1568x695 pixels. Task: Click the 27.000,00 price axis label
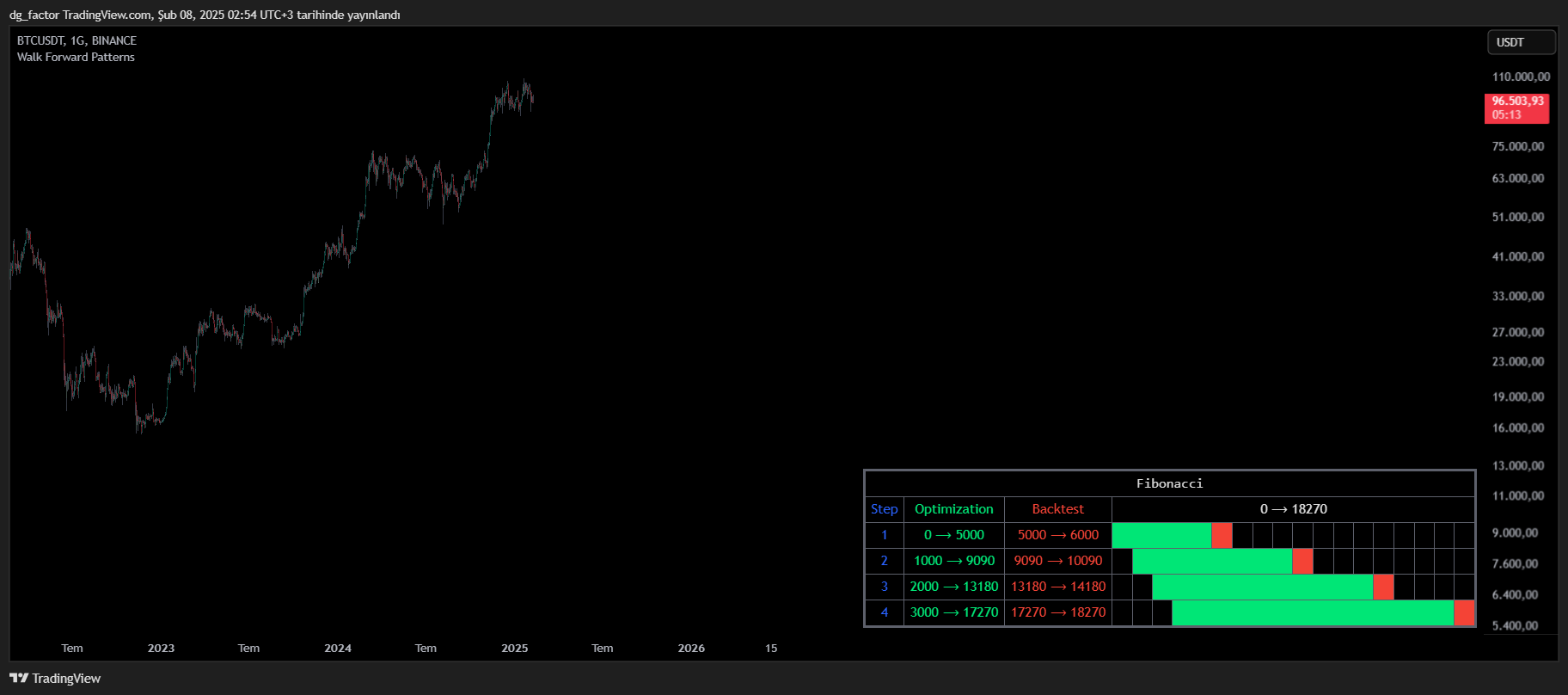pyautogui.click(x=1518, y=332)
